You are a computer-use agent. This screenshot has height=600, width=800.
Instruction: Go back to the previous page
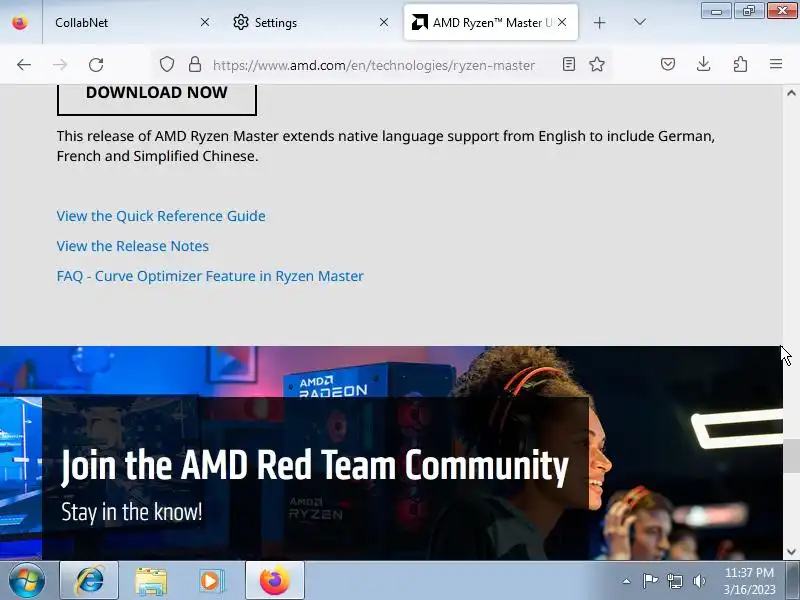[x=23, y=65]
